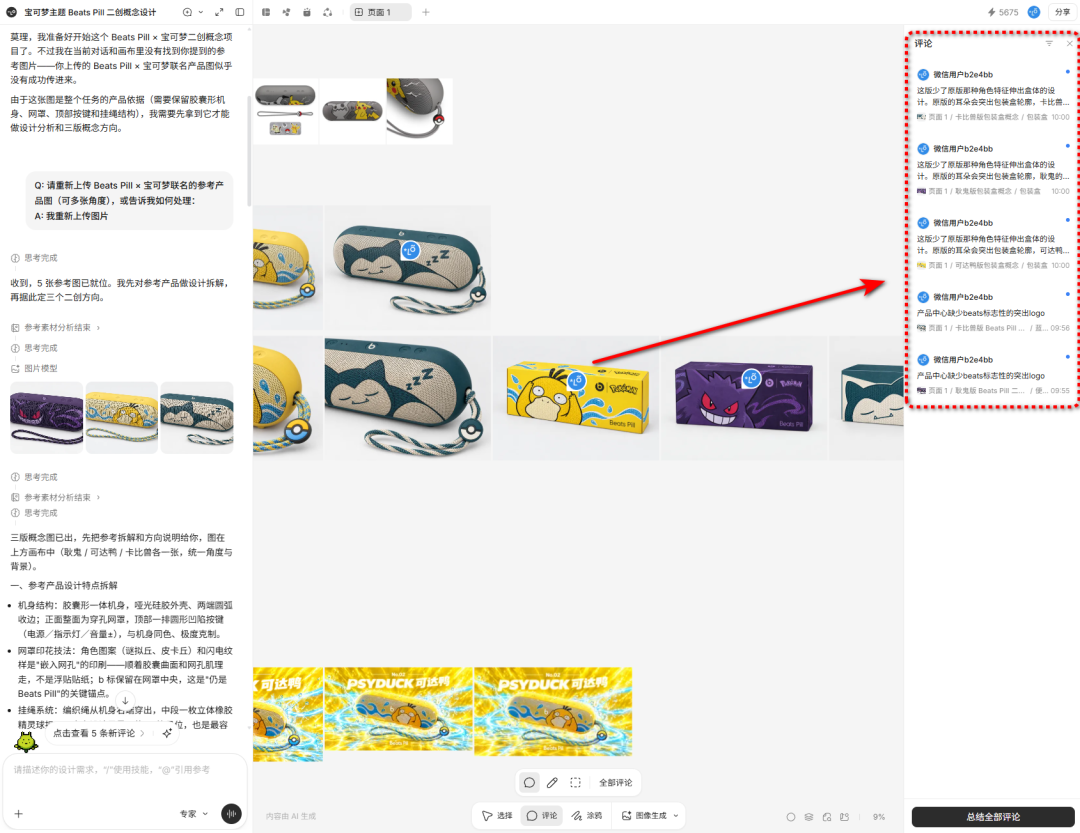The height and width of the screenshot is (833, 1080).
Task: Add an attachment with the plus icon
Action: pos(19,814)
